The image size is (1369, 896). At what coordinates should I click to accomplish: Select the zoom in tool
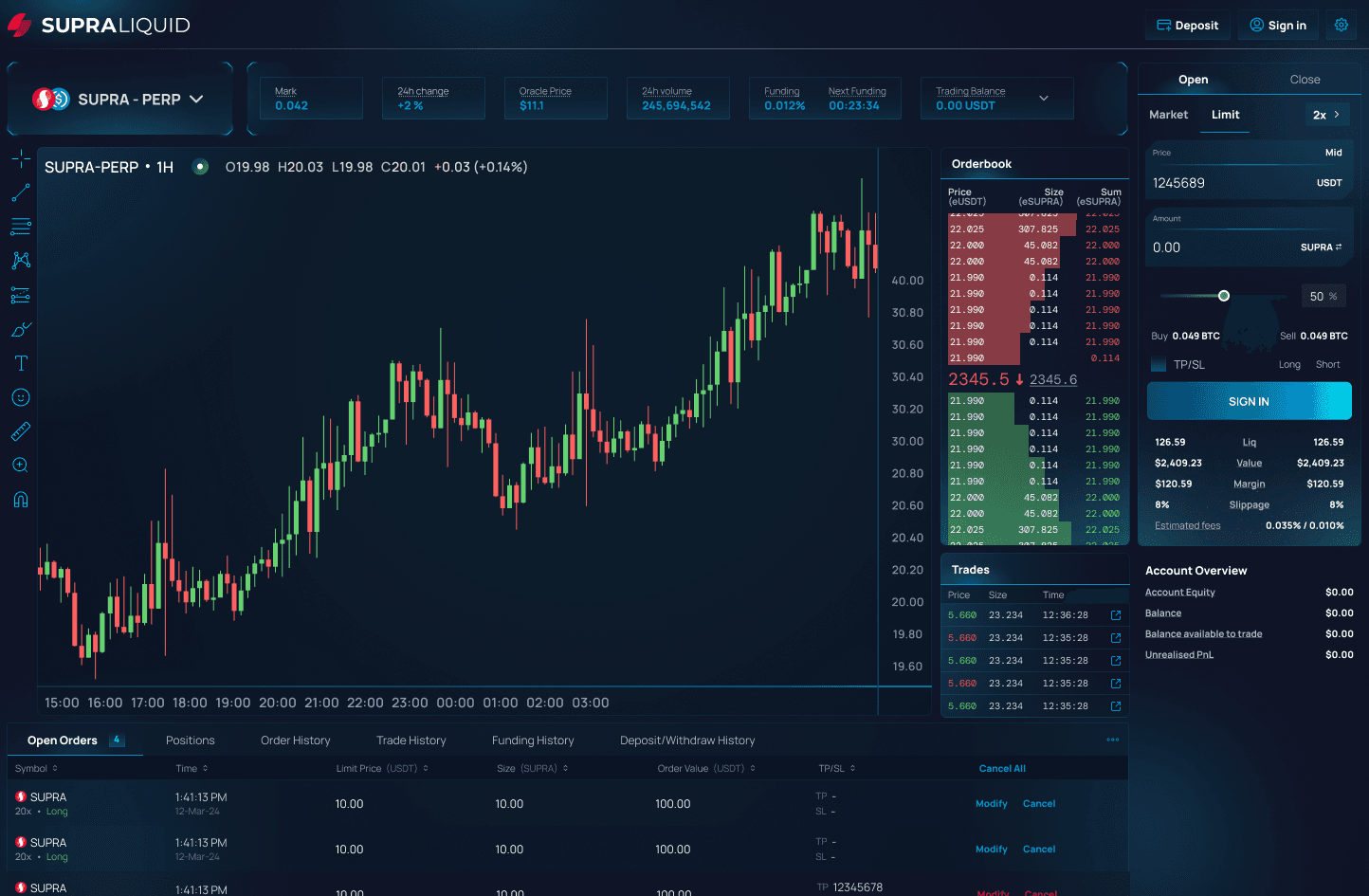coord(21,466)
